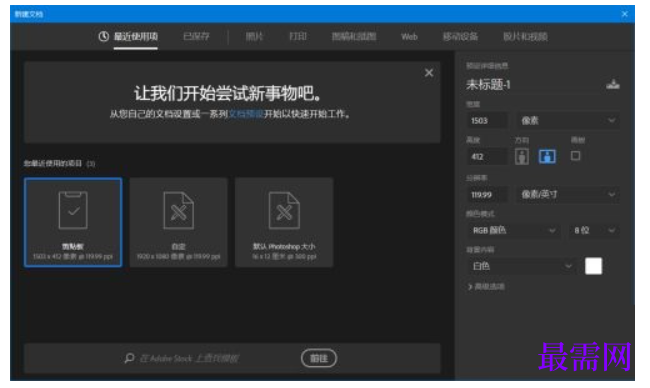Expand the 高级选项 section
Viewport: 650px width, 388px height.
(x=486, y=286)
